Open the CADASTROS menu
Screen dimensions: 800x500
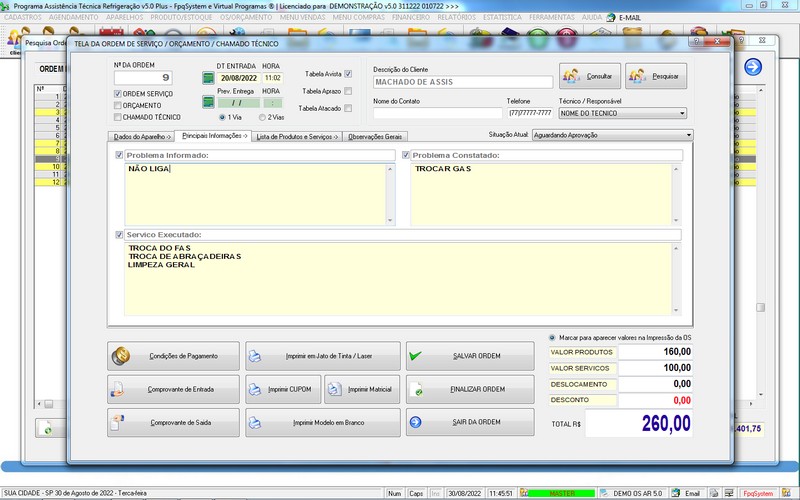23,17
